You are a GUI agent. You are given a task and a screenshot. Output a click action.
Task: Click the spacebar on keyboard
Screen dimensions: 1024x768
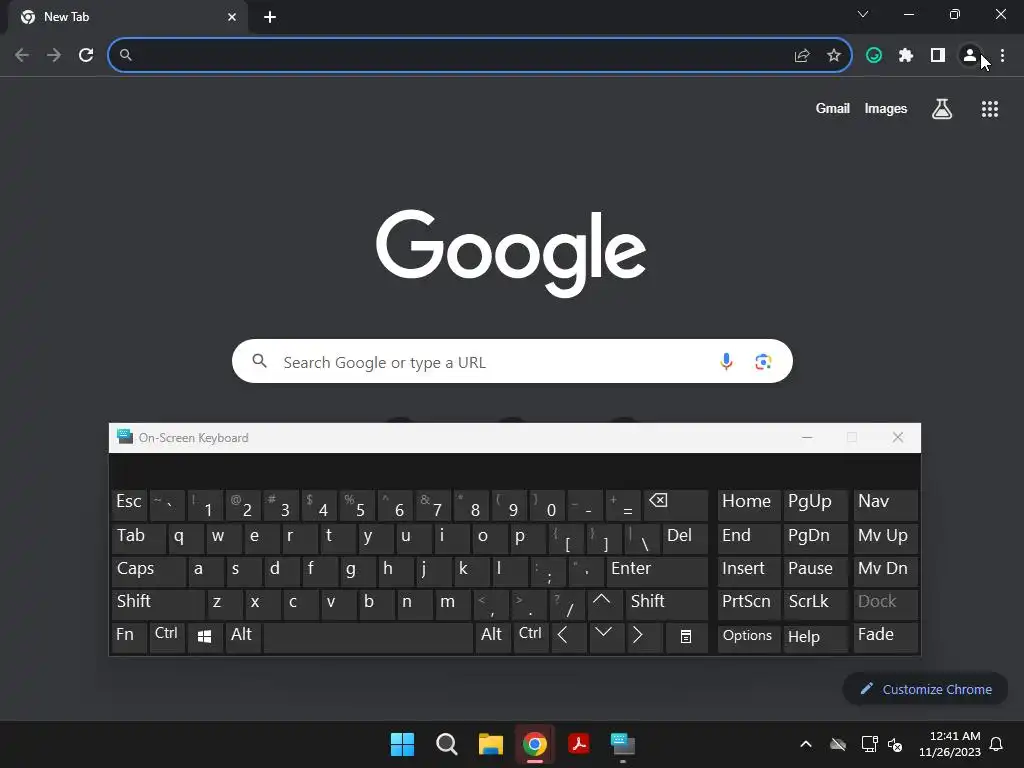click(368, 637)
